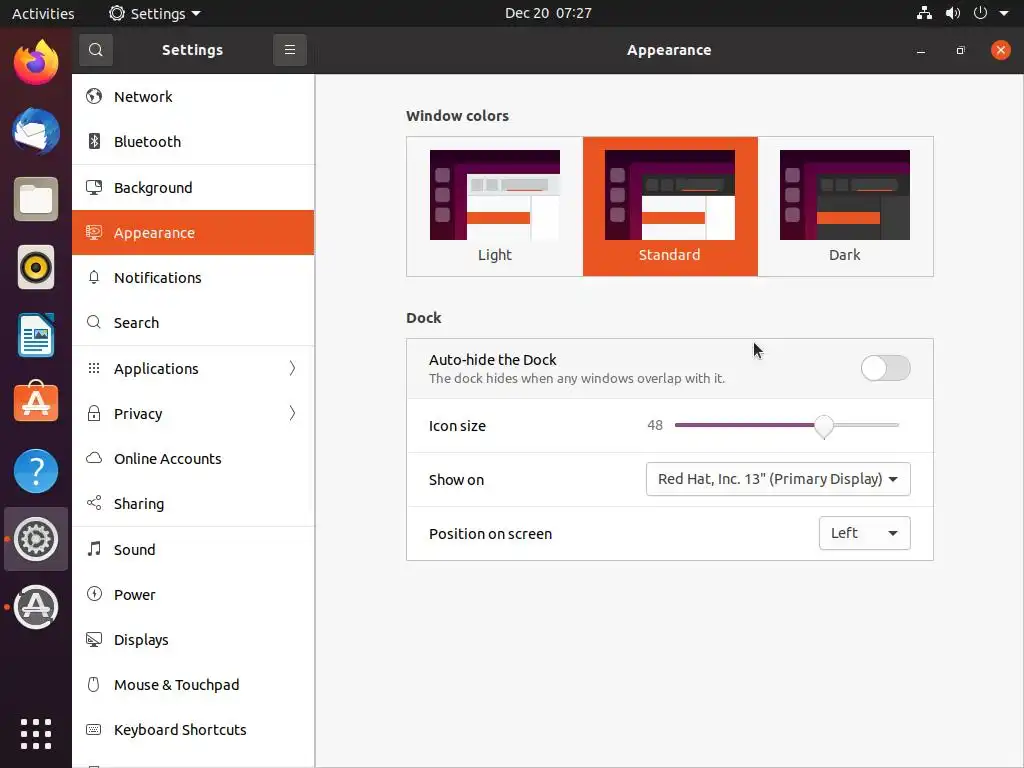
Task: Launch Firefox from the dock
Action: pos(36,63)
